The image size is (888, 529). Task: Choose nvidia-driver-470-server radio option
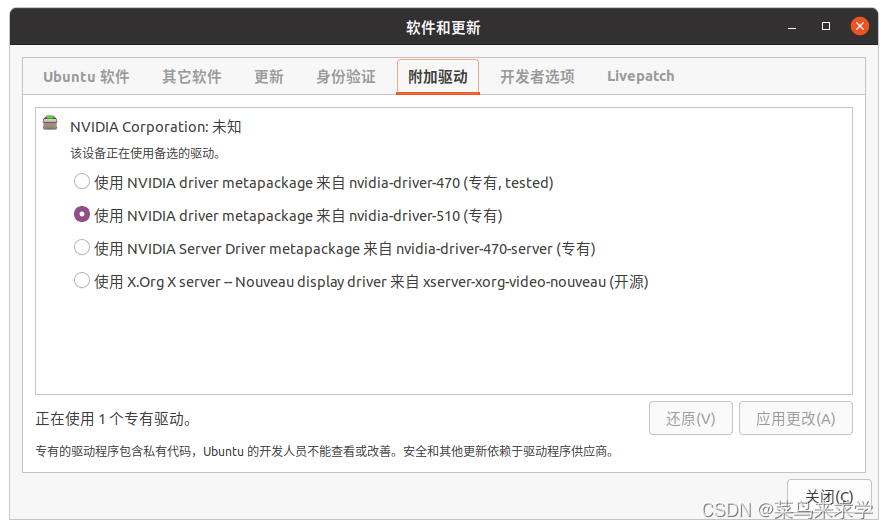pyautogui.click(x=82, y=247)
